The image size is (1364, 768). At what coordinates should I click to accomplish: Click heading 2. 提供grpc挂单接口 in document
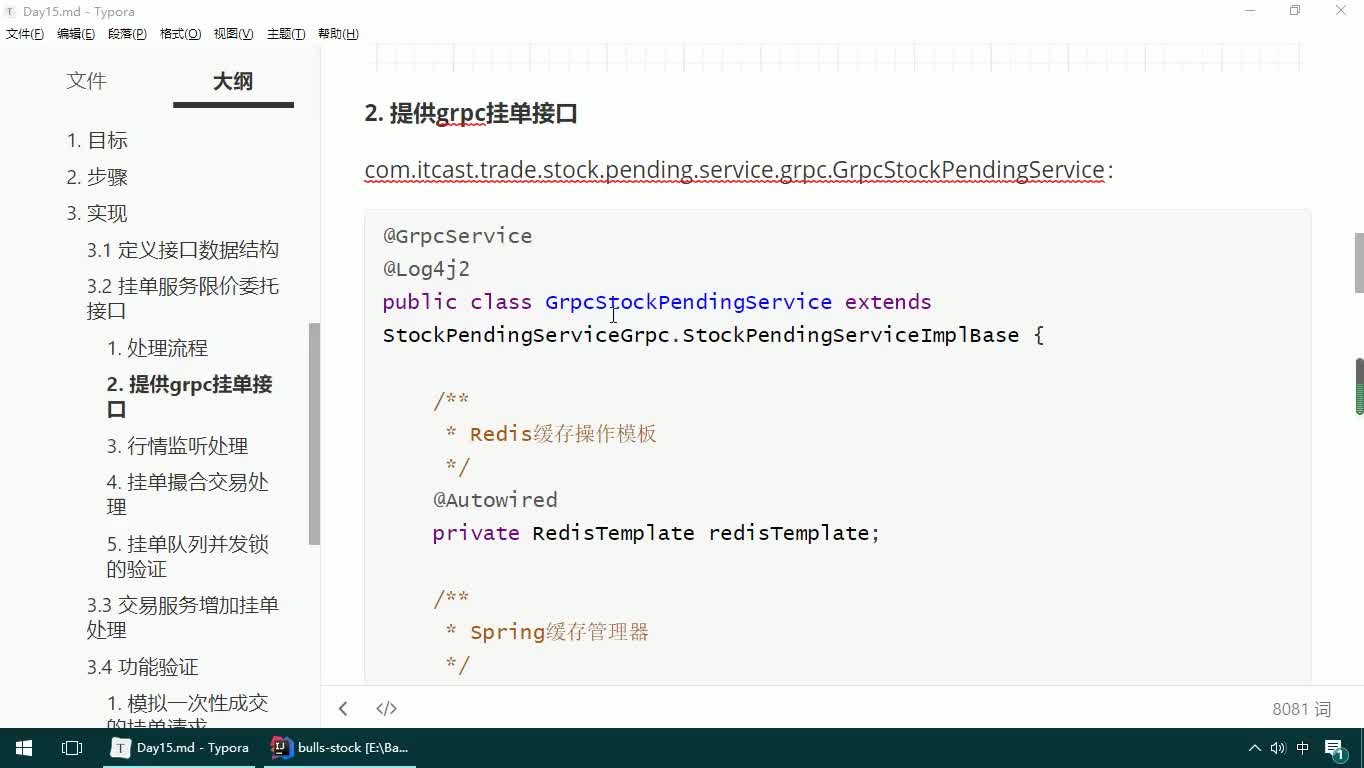pyautogui.click(x=471, y=114)
